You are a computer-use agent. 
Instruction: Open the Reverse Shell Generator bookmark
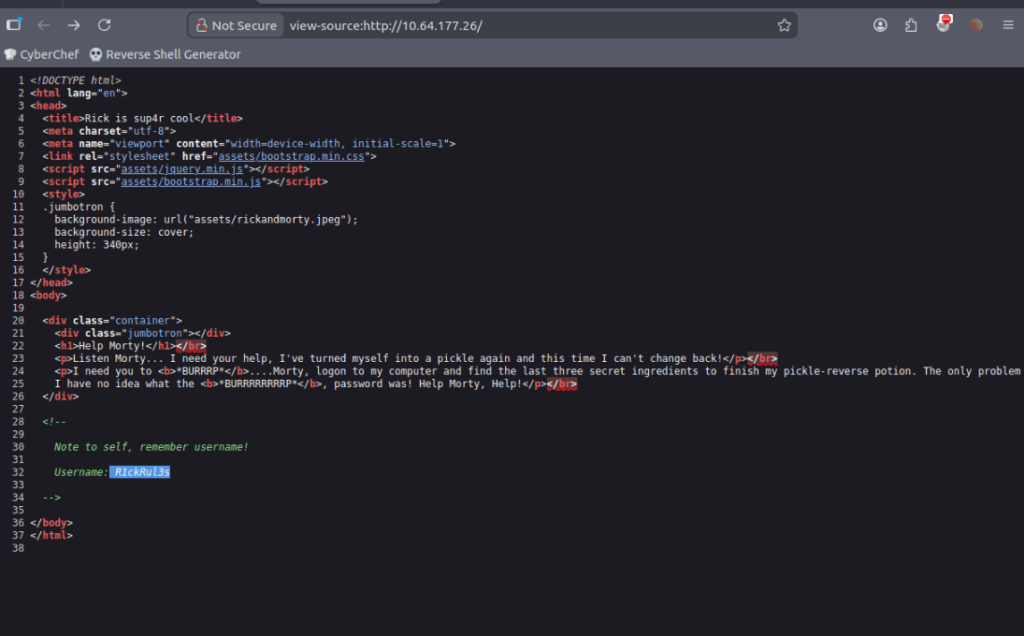[x=165, y=55]
